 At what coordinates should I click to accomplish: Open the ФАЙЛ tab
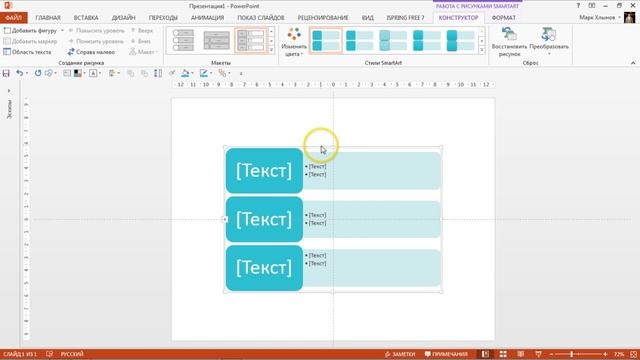click(13, 18)
